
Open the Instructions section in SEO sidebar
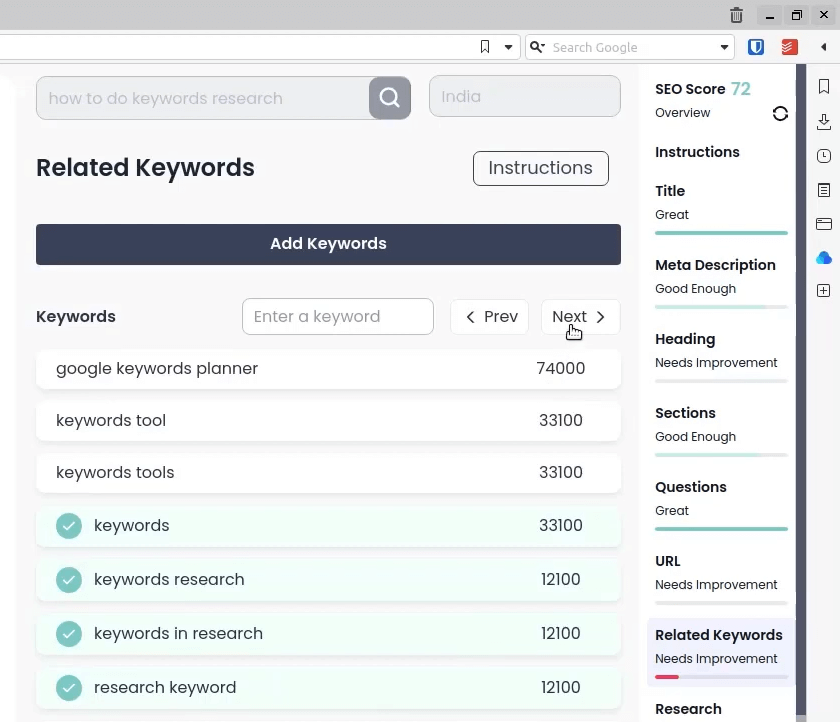pos(697,152)
